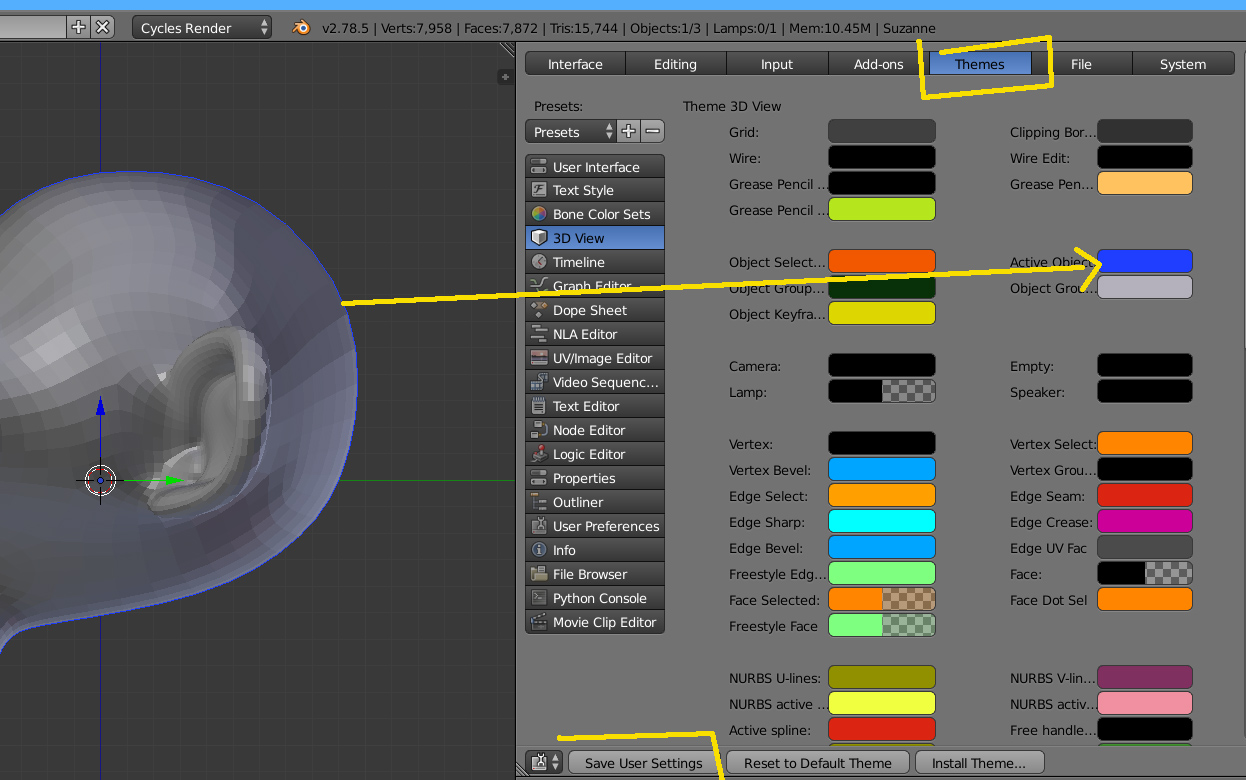Switch to the Themes tab
The image size is (1246, 780).
(x=980, y=64)
